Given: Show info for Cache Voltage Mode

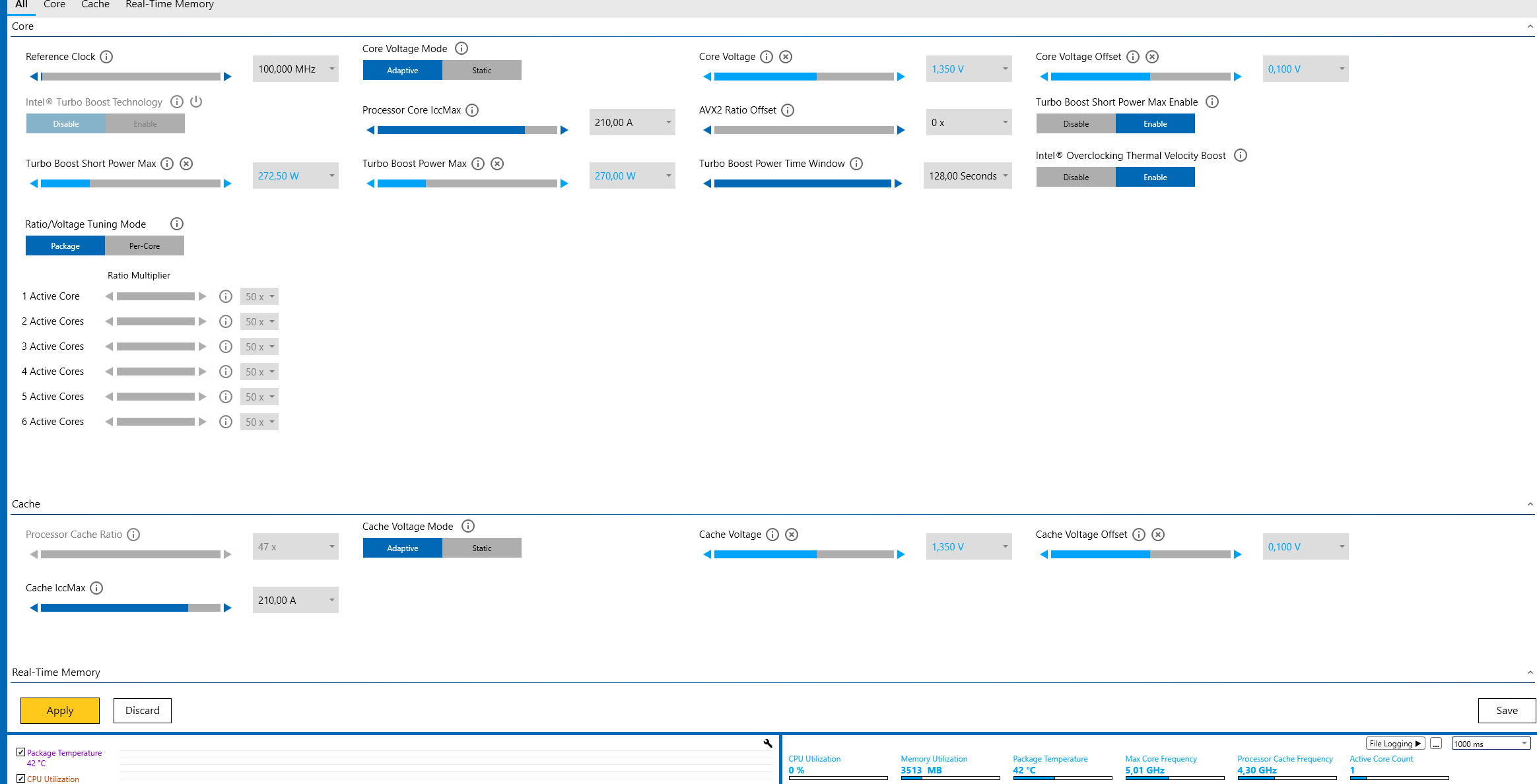Looking at the screenshot, I should [x=468, y=526].
